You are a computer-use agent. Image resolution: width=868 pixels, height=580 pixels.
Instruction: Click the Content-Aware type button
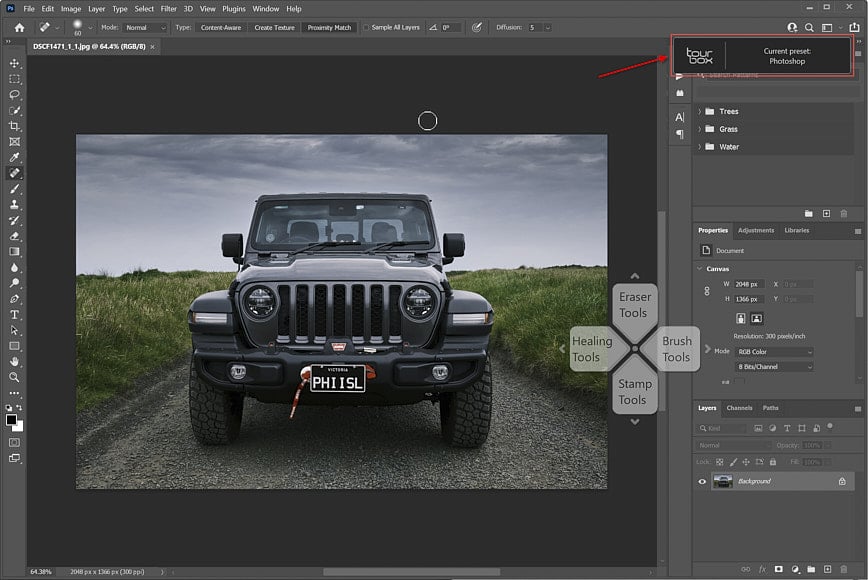click(221, 27)
